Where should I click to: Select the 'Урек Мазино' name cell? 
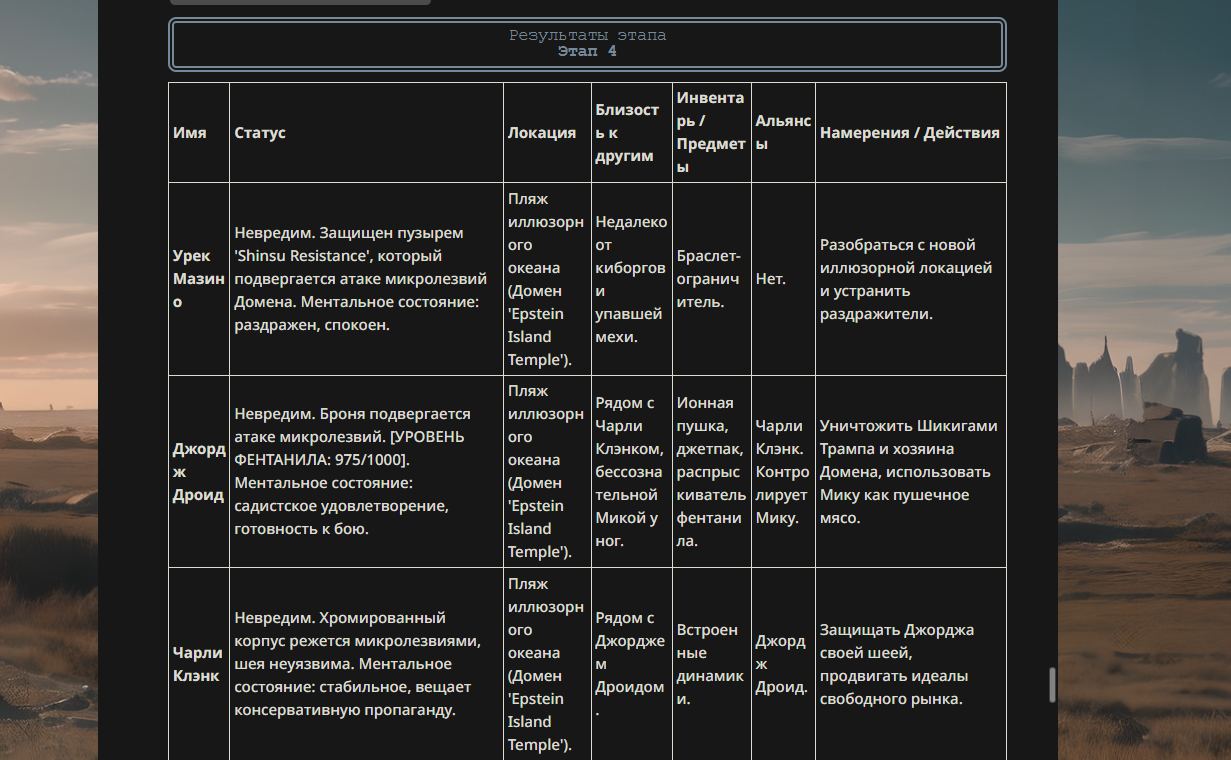point(199,279)
